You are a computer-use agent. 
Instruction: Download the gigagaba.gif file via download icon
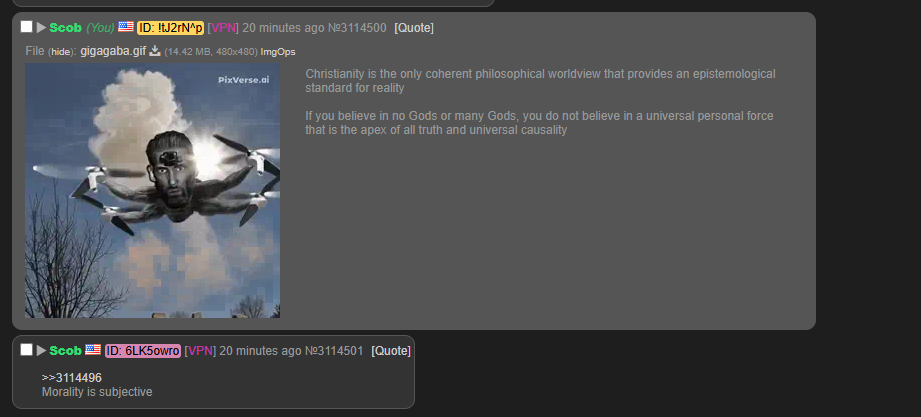(x=155, y=51)
